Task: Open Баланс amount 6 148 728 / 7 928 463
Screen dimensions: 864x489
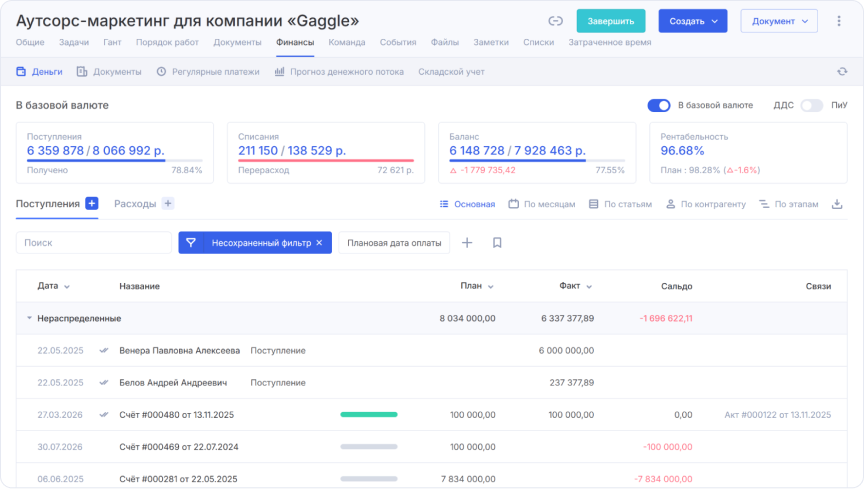Action: (517, 151)
